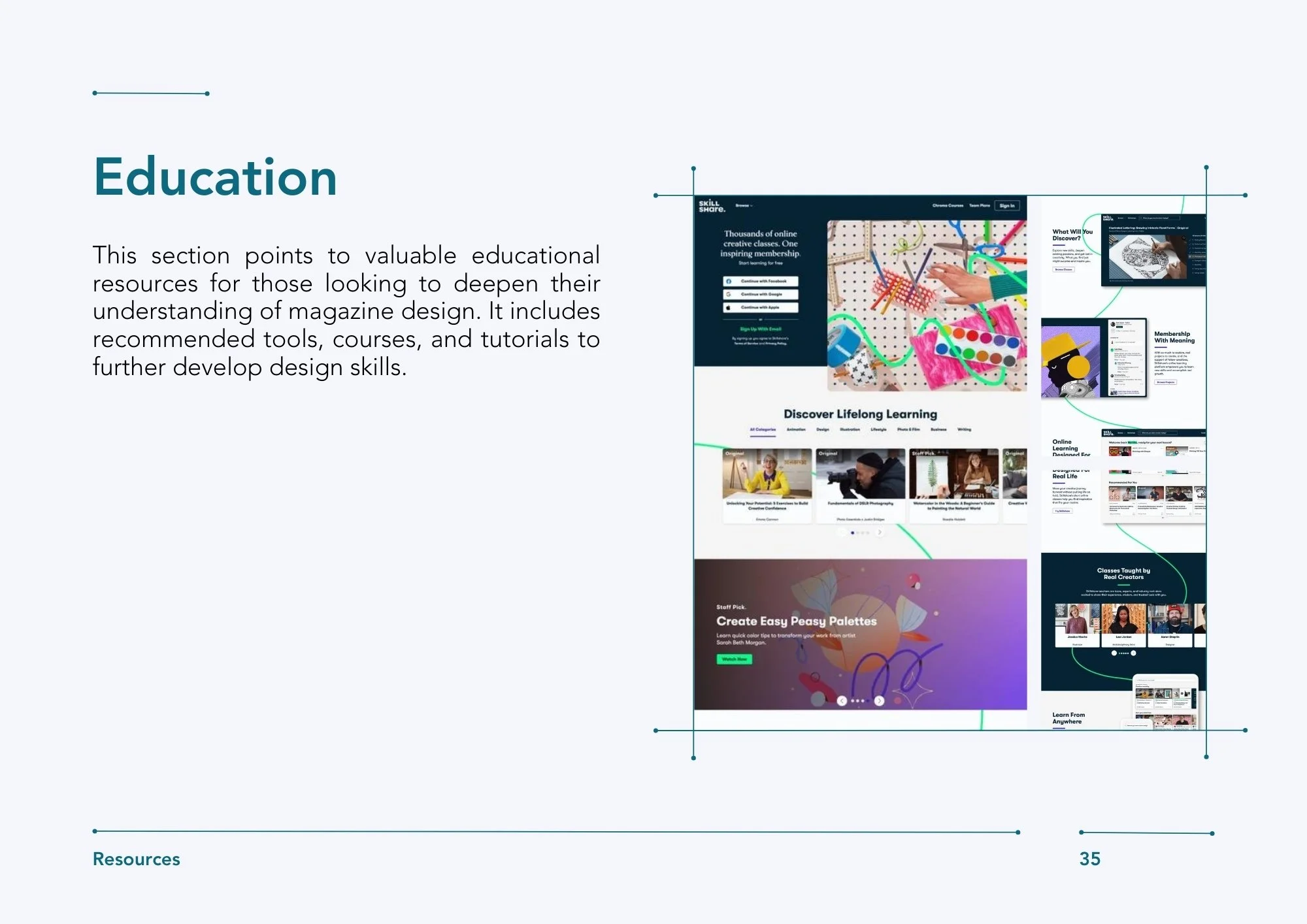This screenshot has height=924, width=1307.
Task: Click next arrow of the class cards carousel
Action: coord(880,533)
